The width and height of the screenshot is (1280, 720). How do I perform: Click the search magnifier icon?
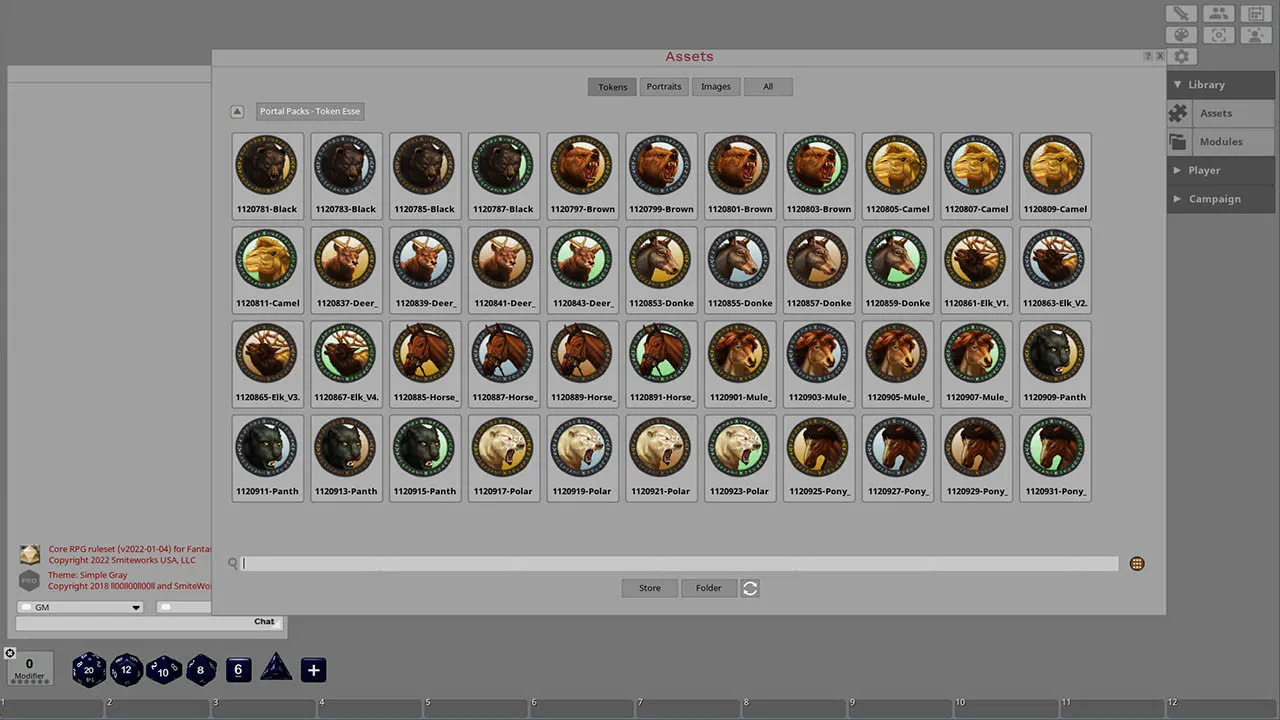pos(233,564)
